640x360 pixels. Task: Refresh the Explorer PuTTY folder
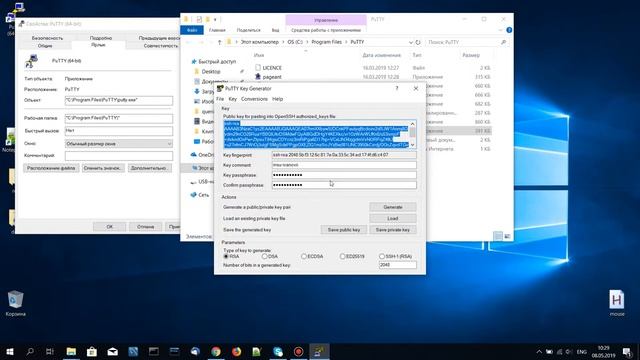point(418,42)
